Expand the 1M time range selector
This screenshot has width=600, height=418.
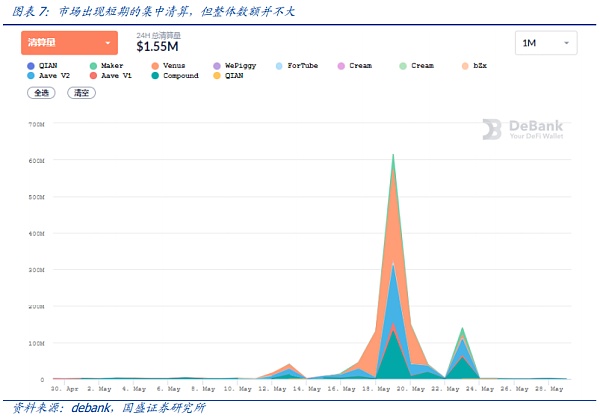click(x=546, y=43)
